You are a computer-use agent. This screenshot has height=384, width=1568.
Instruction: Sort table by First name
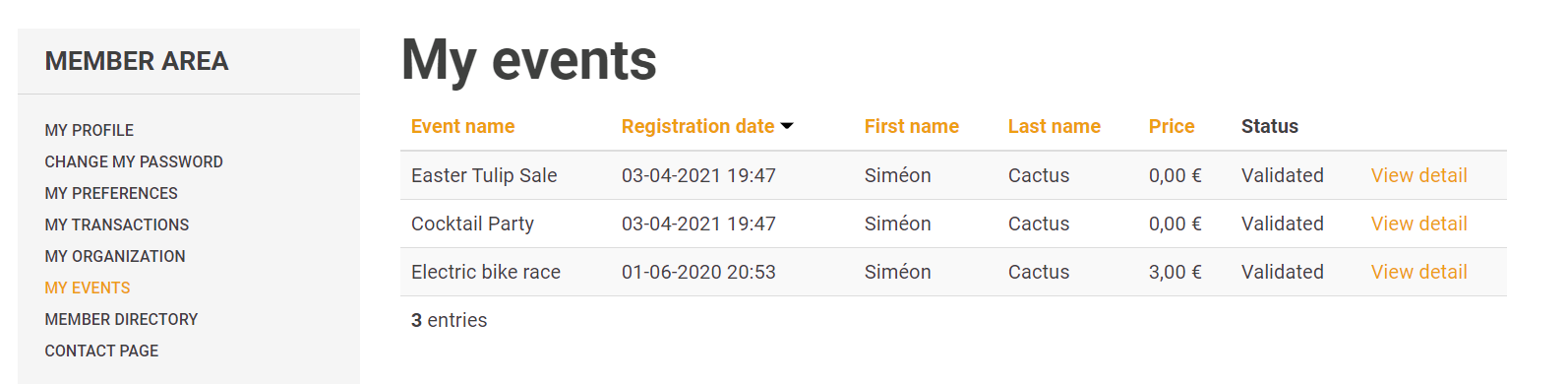pyautogui.click(x=911, y=126)
